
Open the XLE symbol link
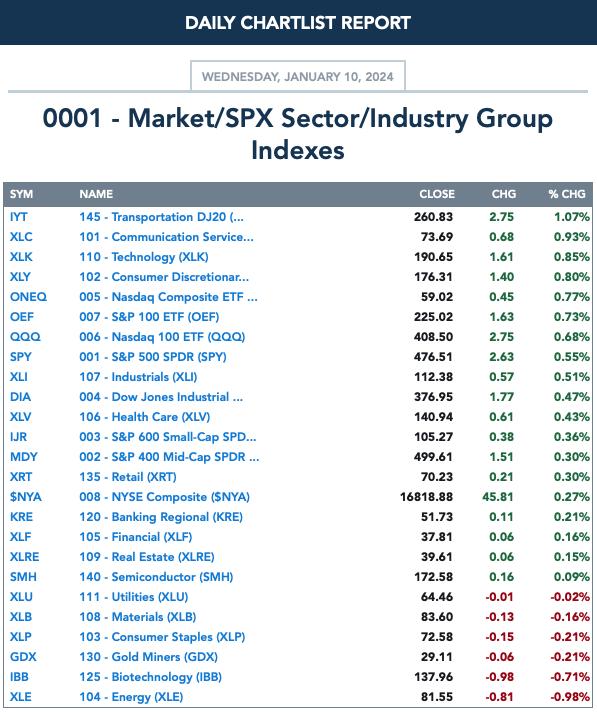coord(21,697)
